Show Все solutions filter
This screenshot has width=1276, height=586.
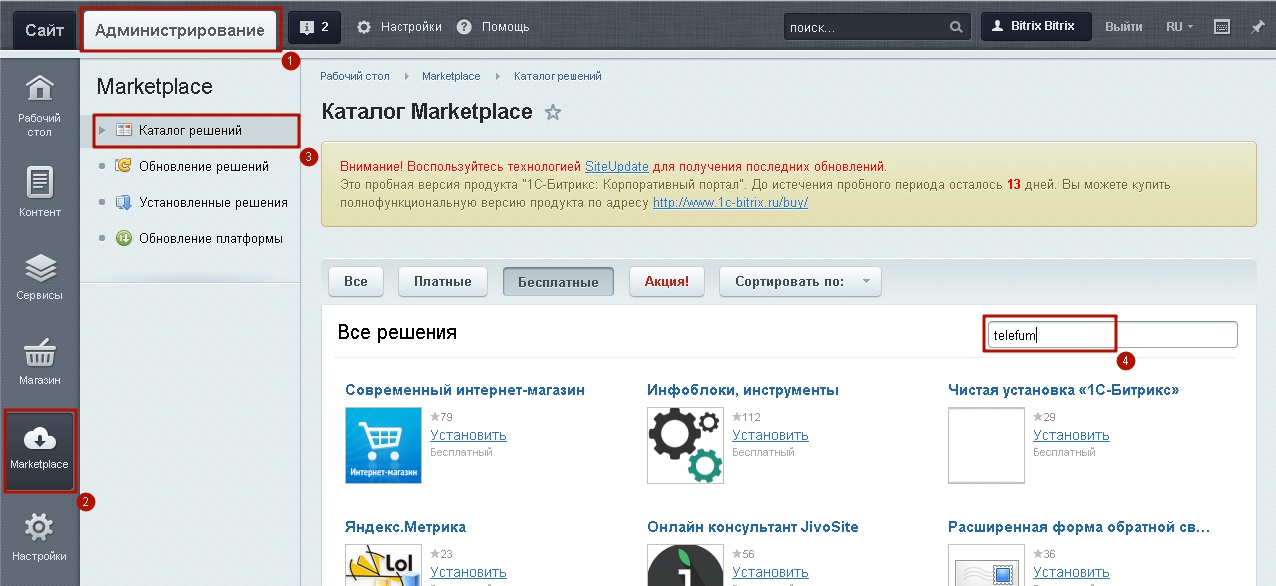[356, 282]
